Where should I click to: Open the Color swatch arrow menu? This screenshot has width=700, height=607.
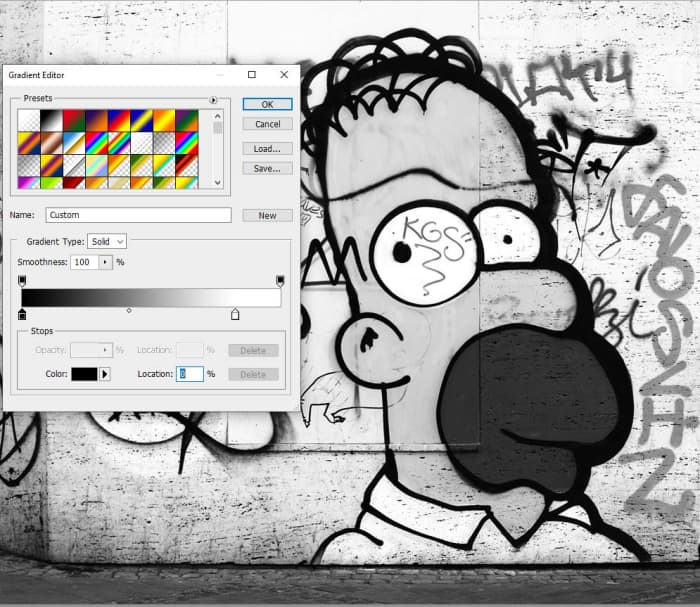pos(105,374)
